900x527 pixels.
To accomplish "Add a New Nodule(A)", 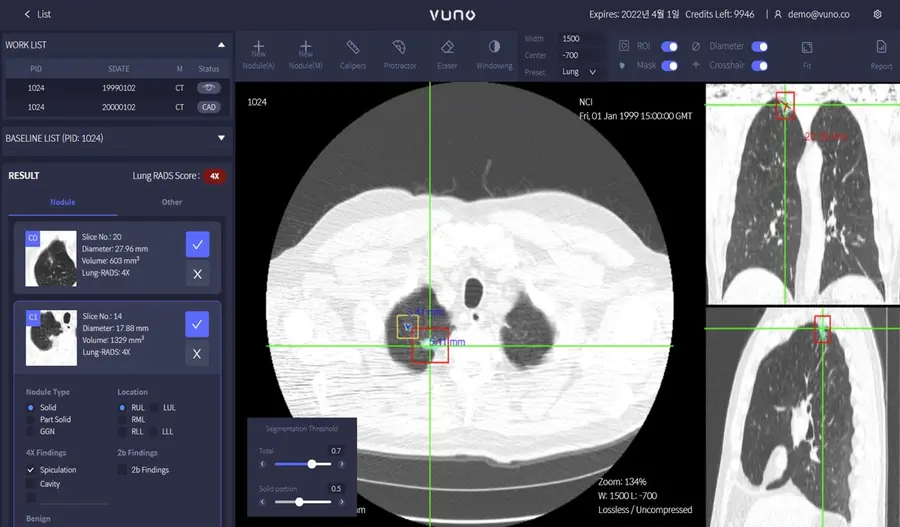I will (258, 52).
